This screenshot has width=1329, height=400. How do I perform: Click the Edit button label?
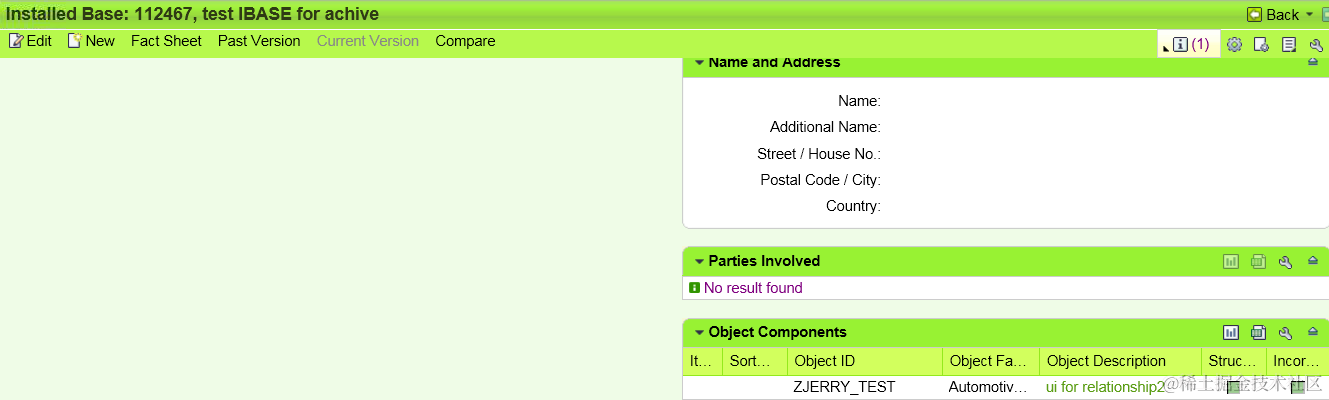[39, 41]
